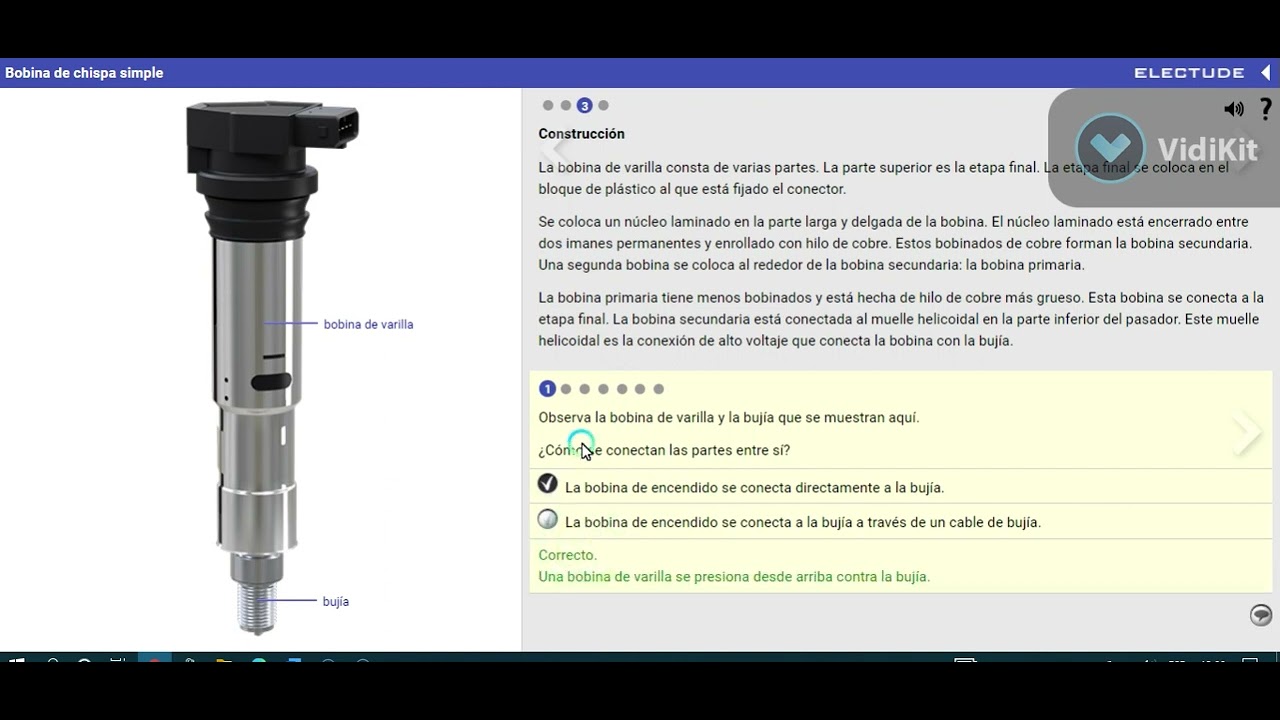This screenshot has height=720, width=1280.
Task: Jump to lesson page dot four
Action: (603, 105)
